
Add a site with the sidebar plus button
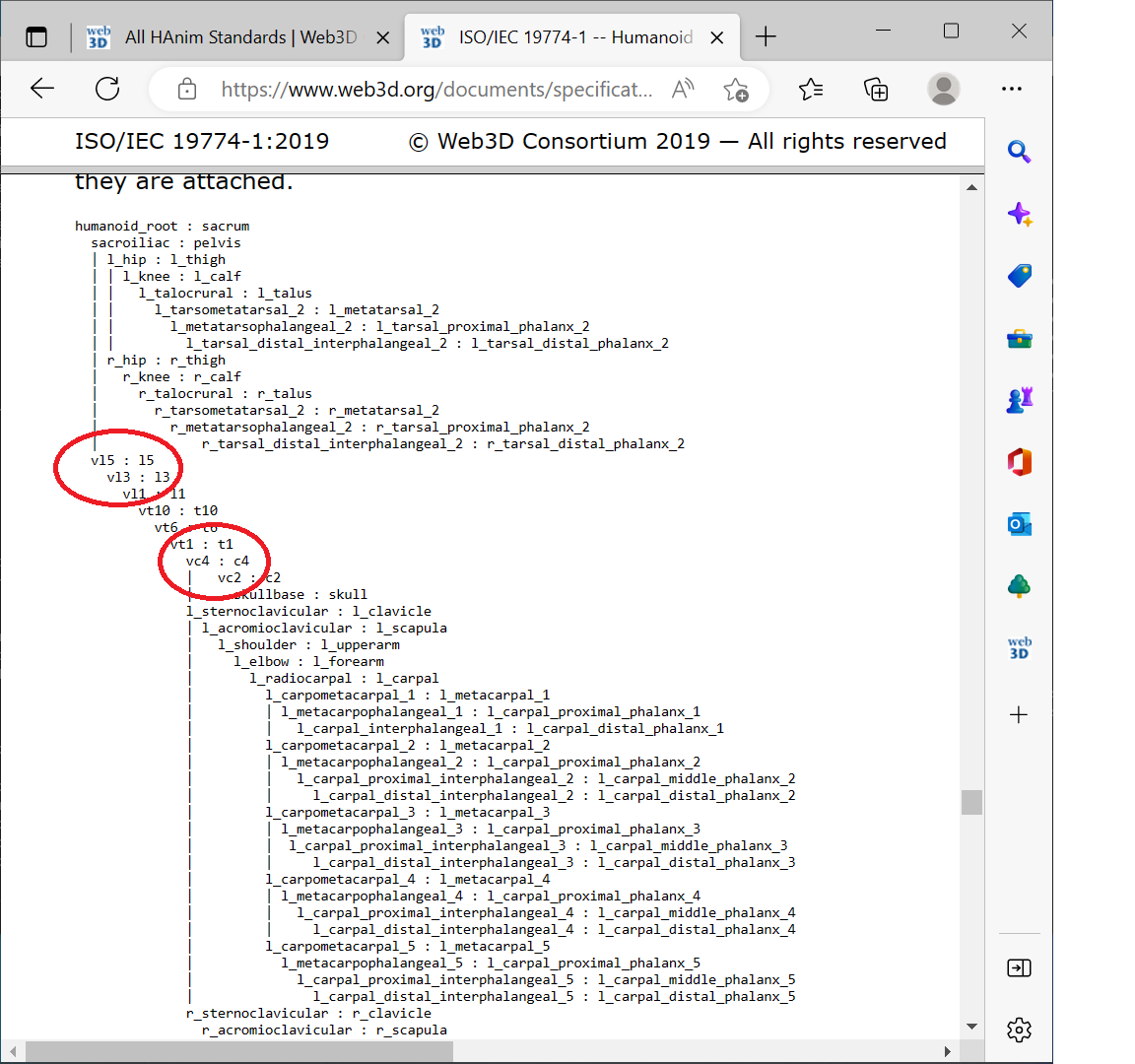click(x=1019, y=714)
